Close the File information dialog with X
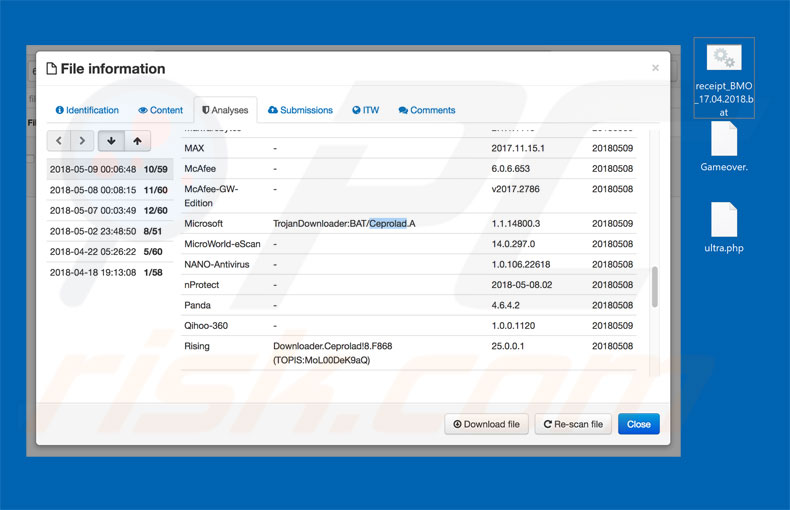 click(x=655, y=68)
